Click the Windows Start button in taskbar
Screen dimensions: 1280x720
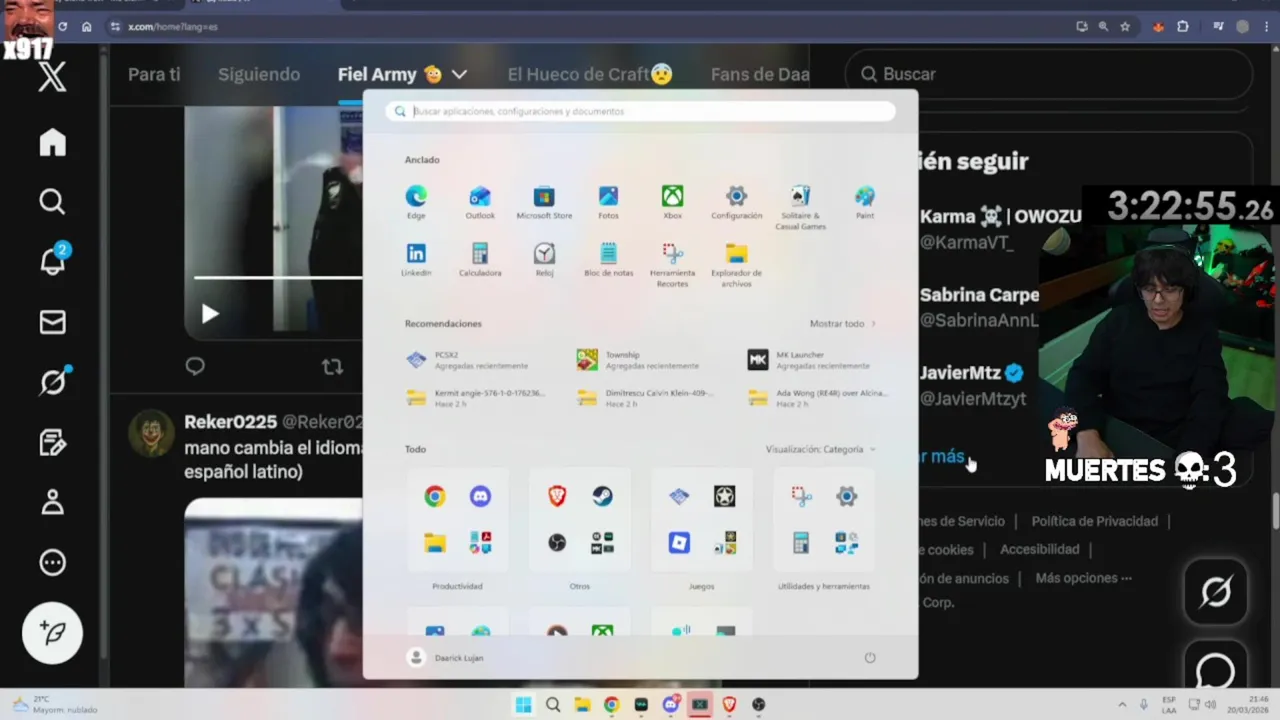(523, 705)
